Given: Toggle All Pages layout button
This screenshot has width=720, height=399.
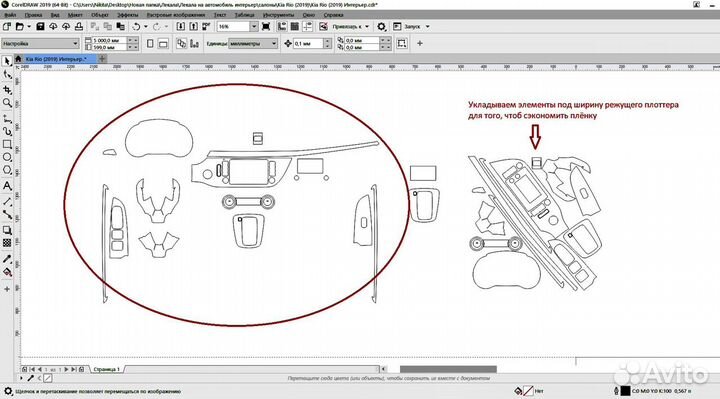Looking at the screenshot, I should (x=181, y=44).
